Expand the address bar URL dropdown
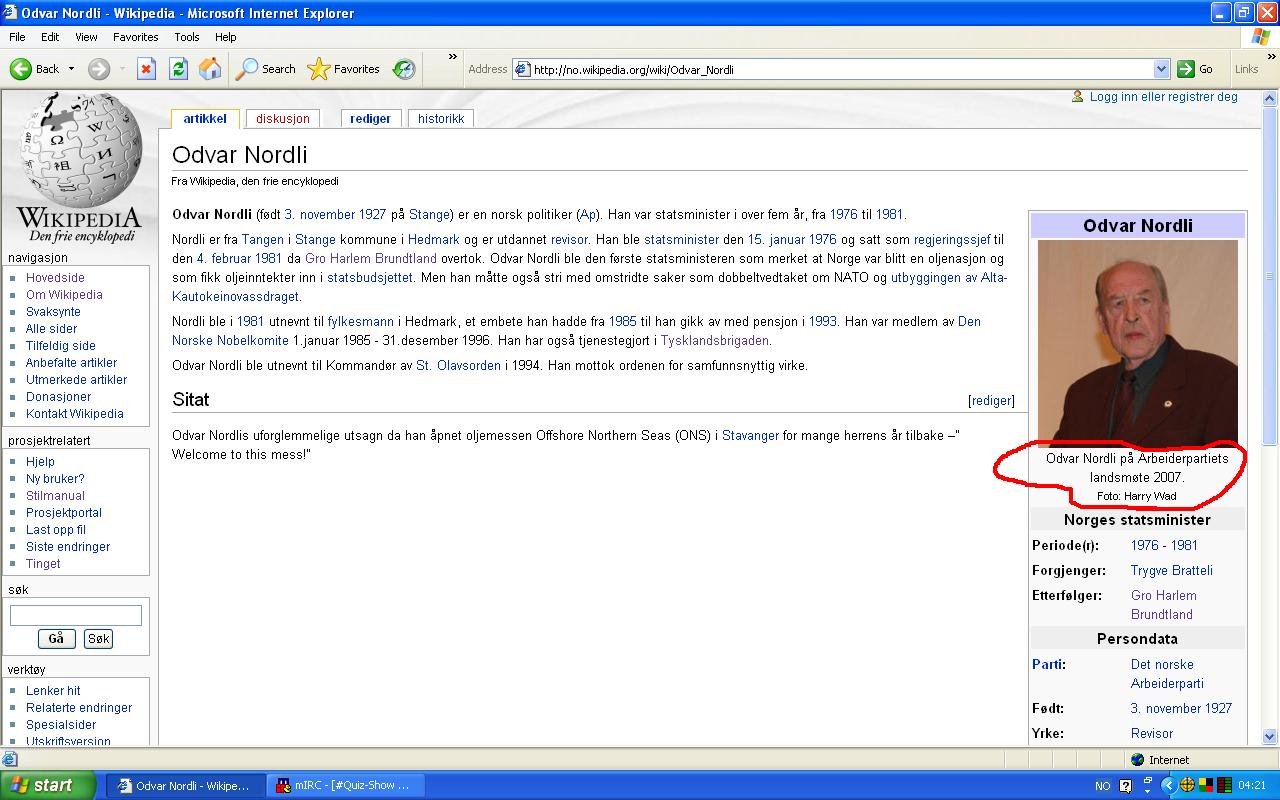 1161,69
